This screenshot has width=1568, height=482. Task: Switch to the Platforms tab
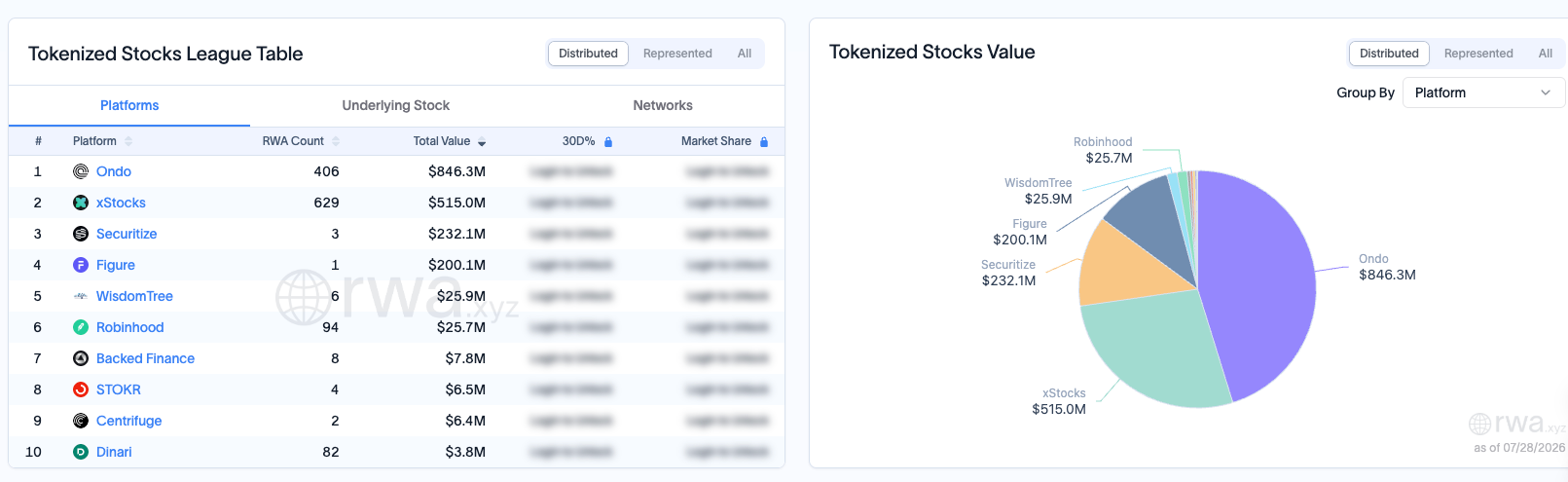(x=129, y=105)
